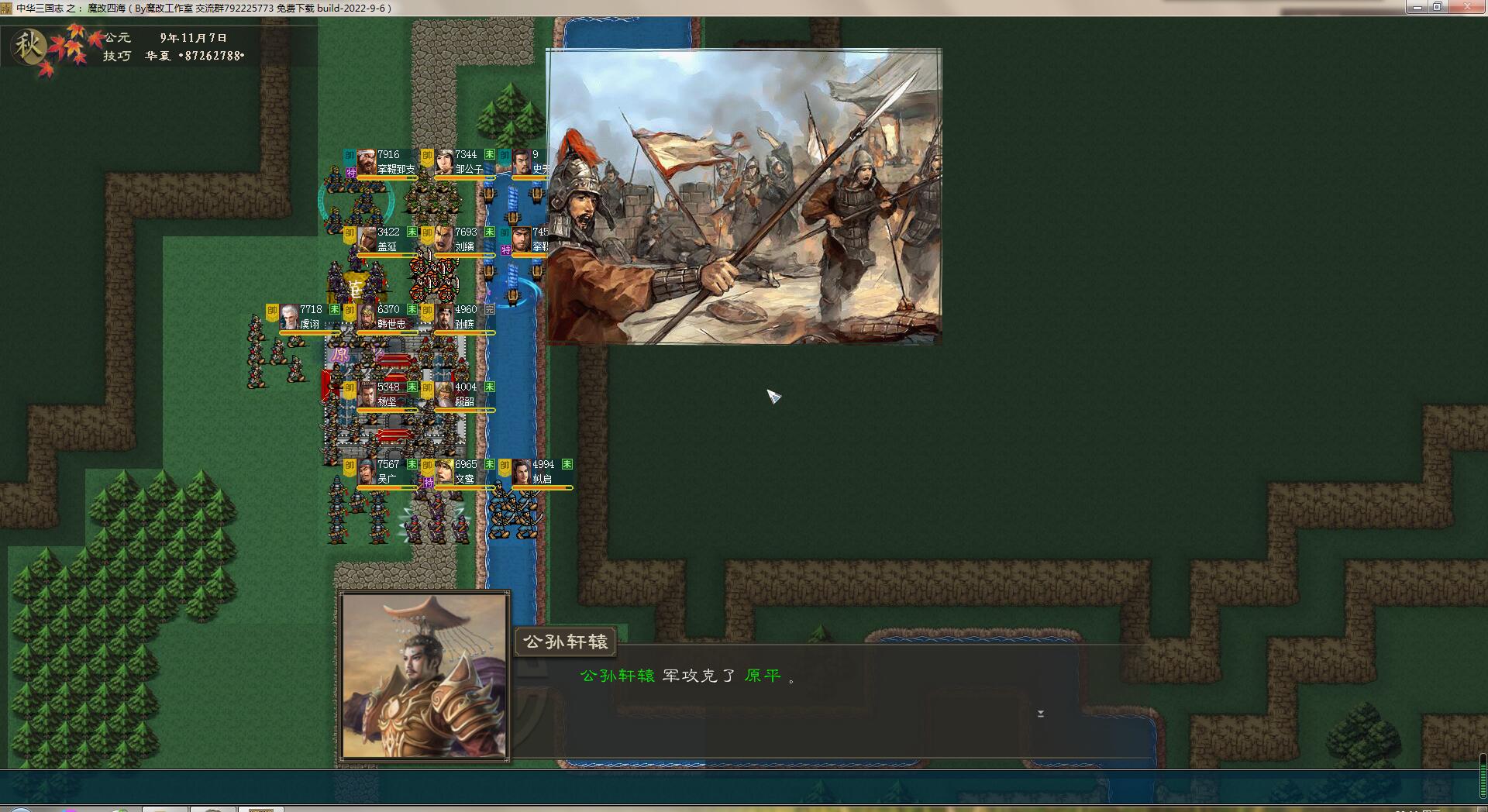The width and height of the screenshot is (1488, 812).
Task: Select the portrait of general 盖延
Action: point(367,239)
